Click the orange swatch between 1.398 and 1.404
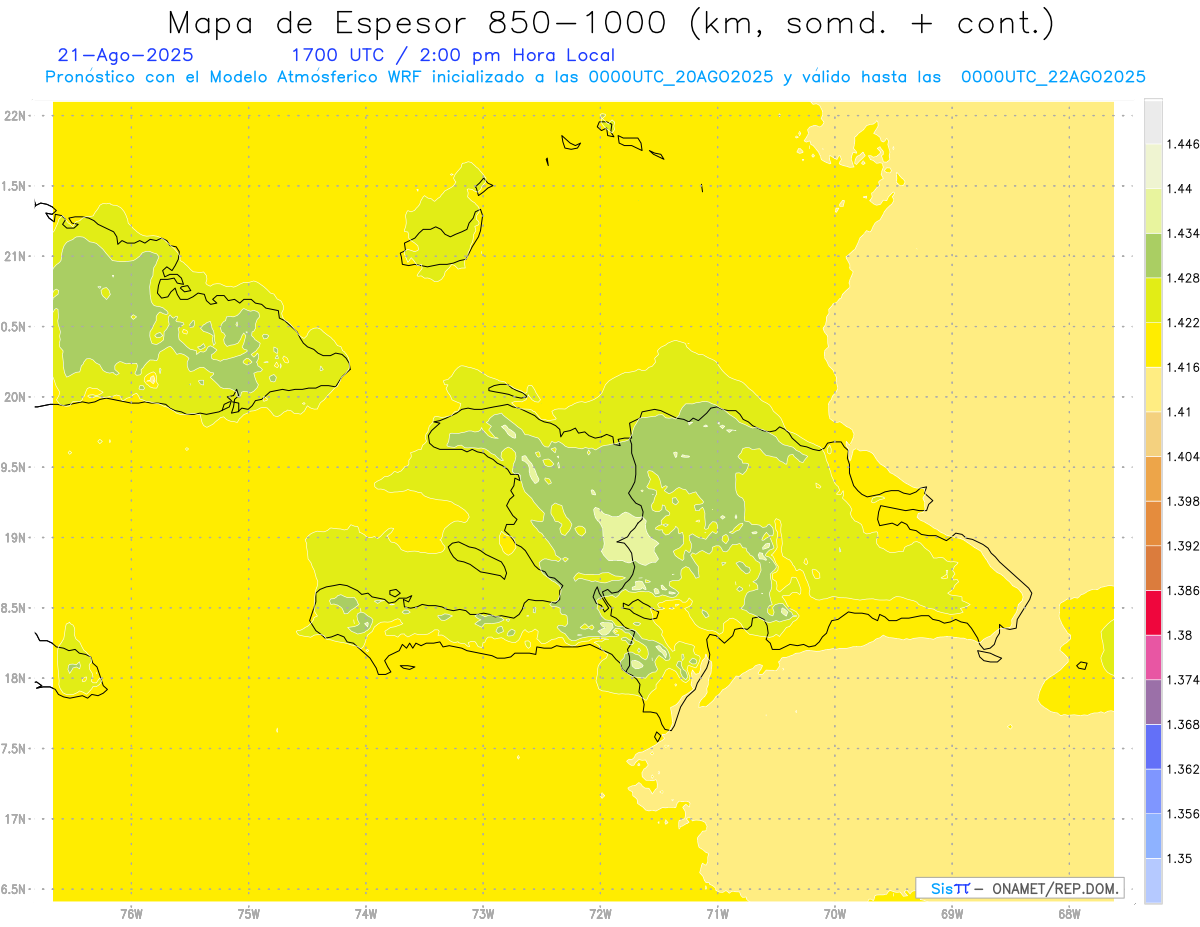1200x927 pixels. pos(1153,478)
